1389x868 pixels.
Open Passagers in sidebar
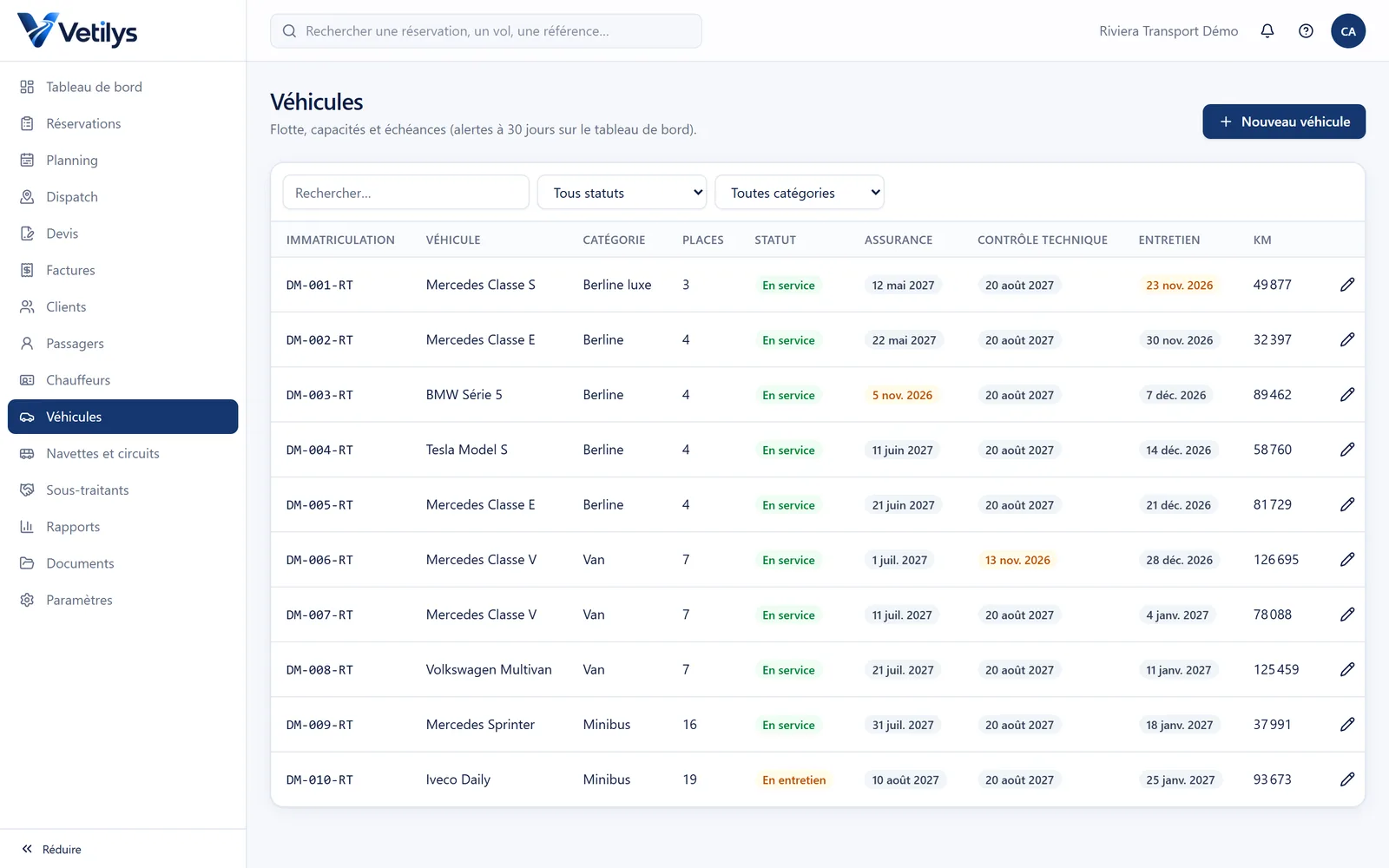(x=123, y=344)
